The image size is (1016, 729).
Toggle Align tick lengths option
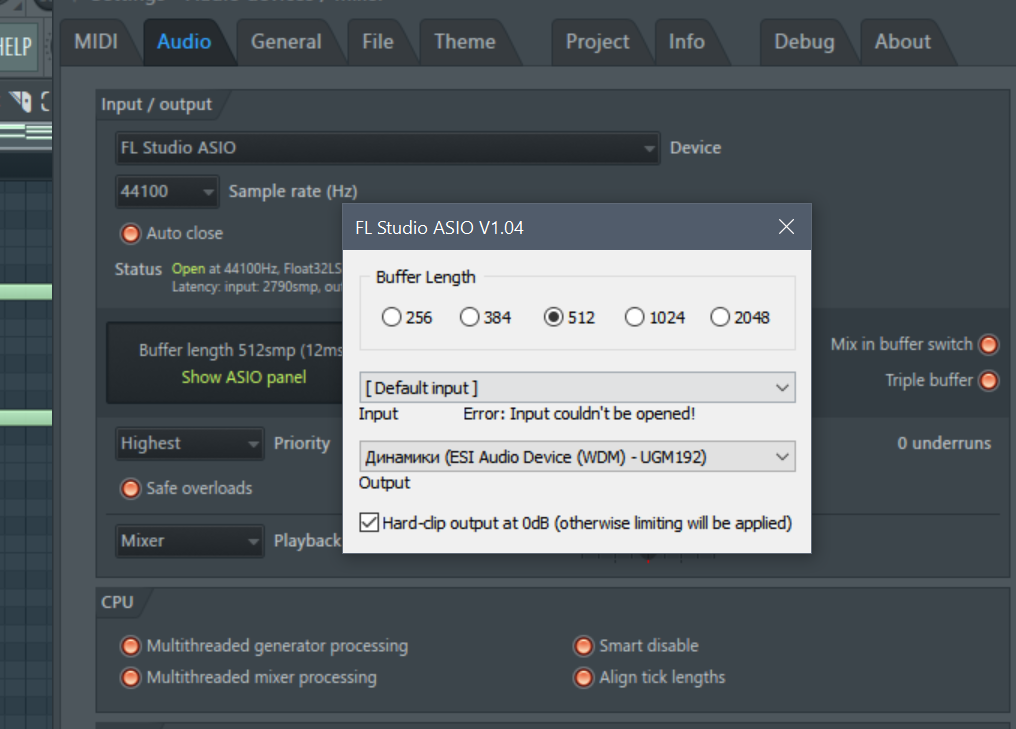(x=583, y=678)
